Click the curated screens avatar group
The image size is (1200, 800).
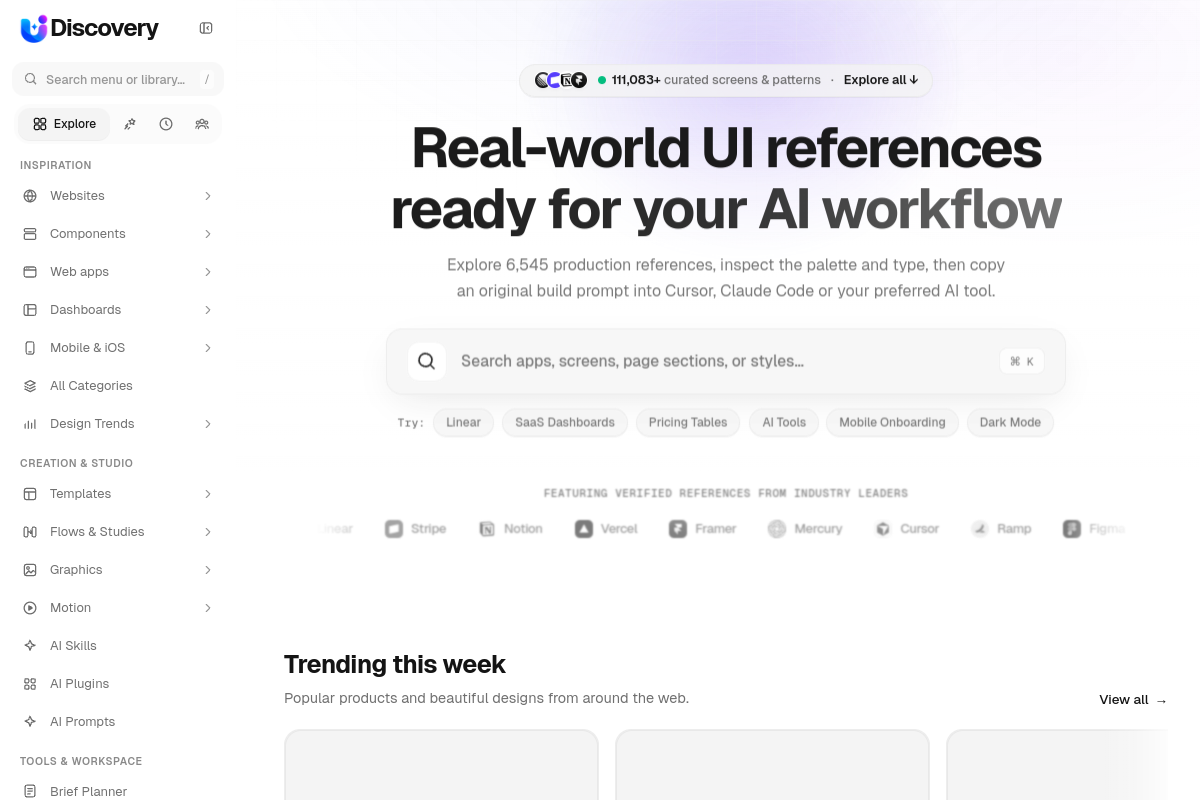click(x=561, y=80)
